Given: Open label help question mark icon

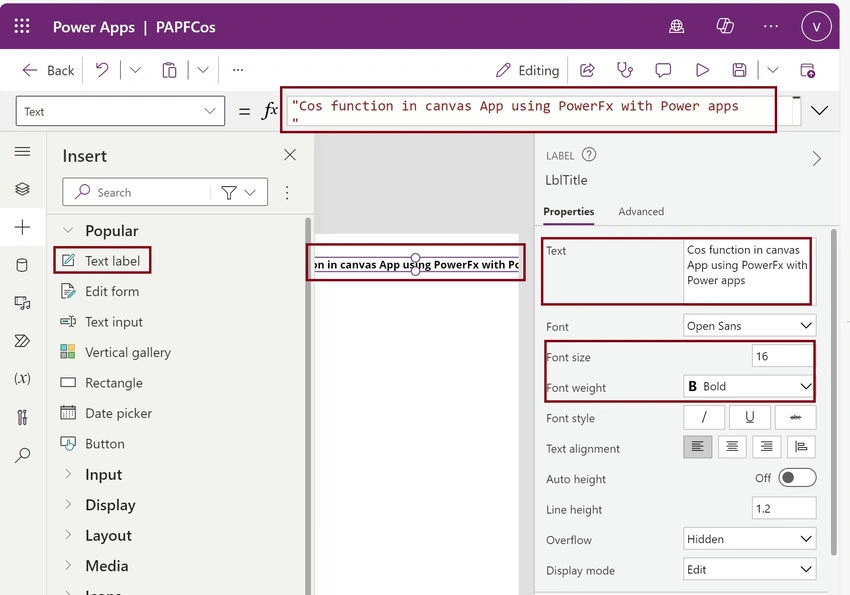Looking at the screenshot, I should 589,155.
